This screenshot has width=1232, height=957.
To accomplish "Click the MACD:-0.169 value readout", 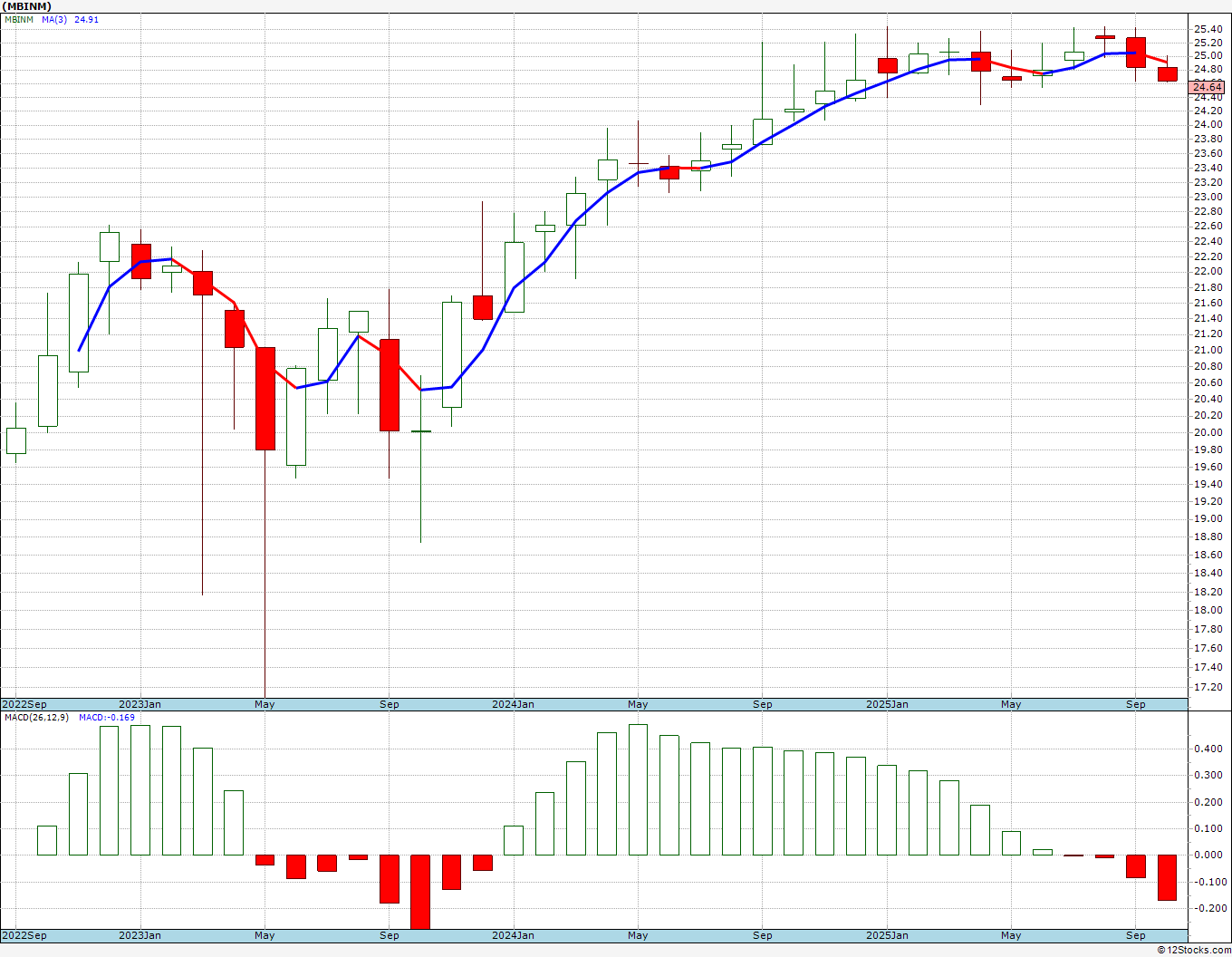I will (106, 717).
